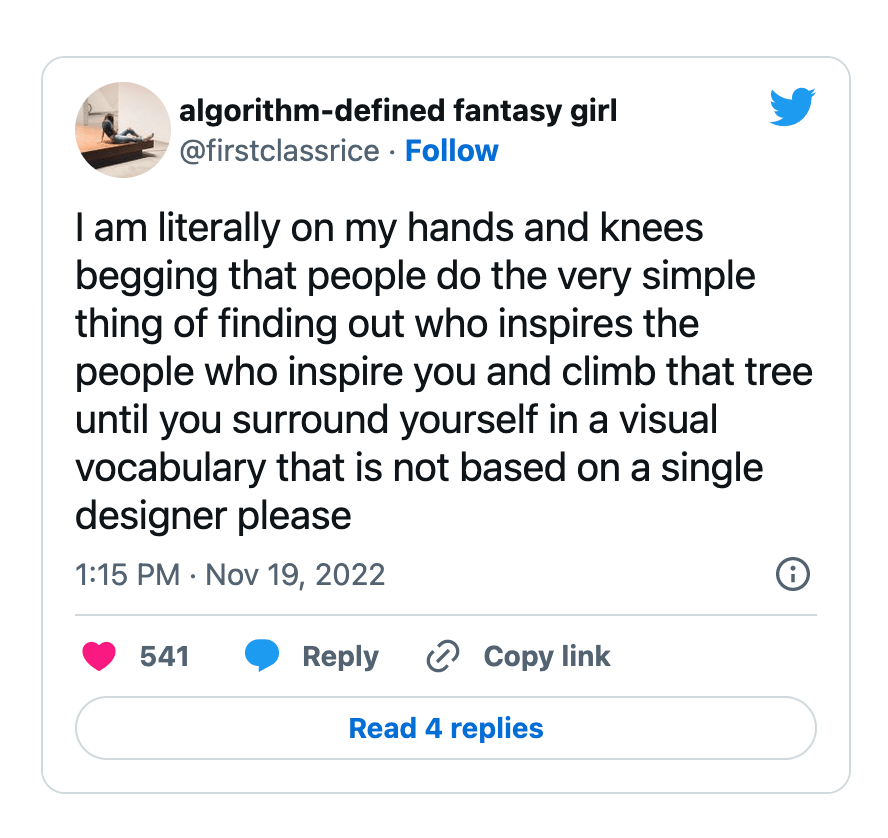The image size is (888, 838).
Task: Click the 541 likes count
Action: [164, 656]
